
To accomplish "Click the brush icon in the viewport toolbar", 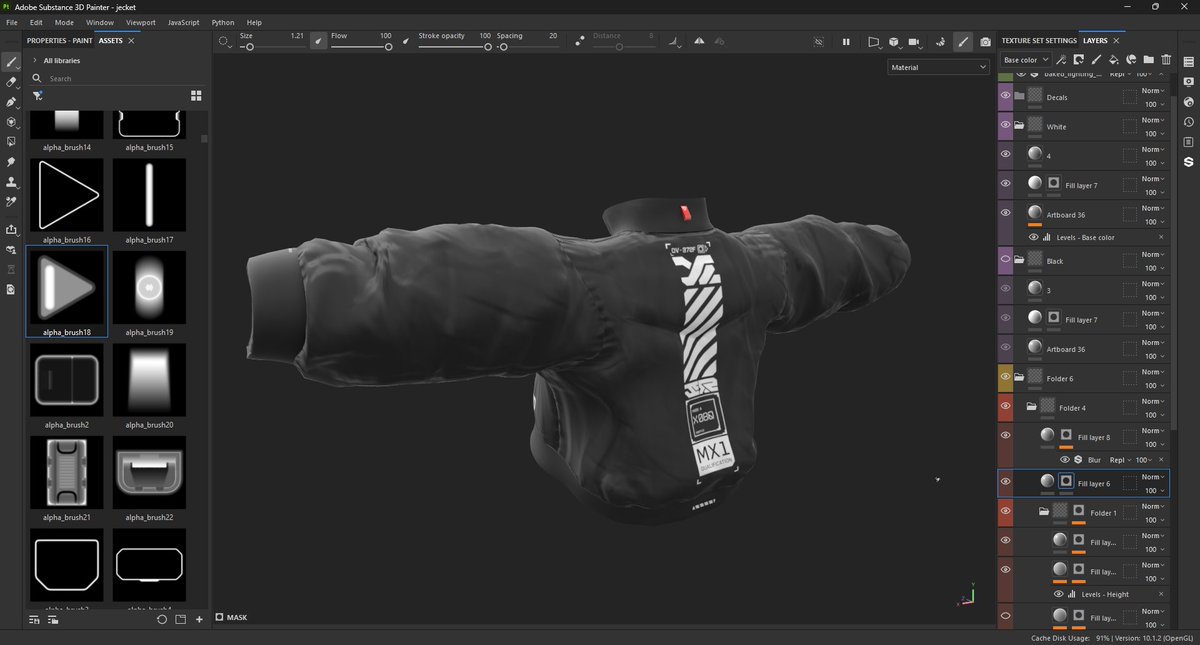I will click(963, 42).
